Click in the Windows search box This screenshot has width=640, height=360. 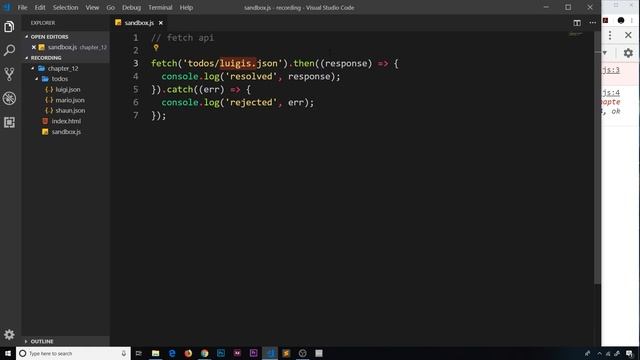[73, 353]
